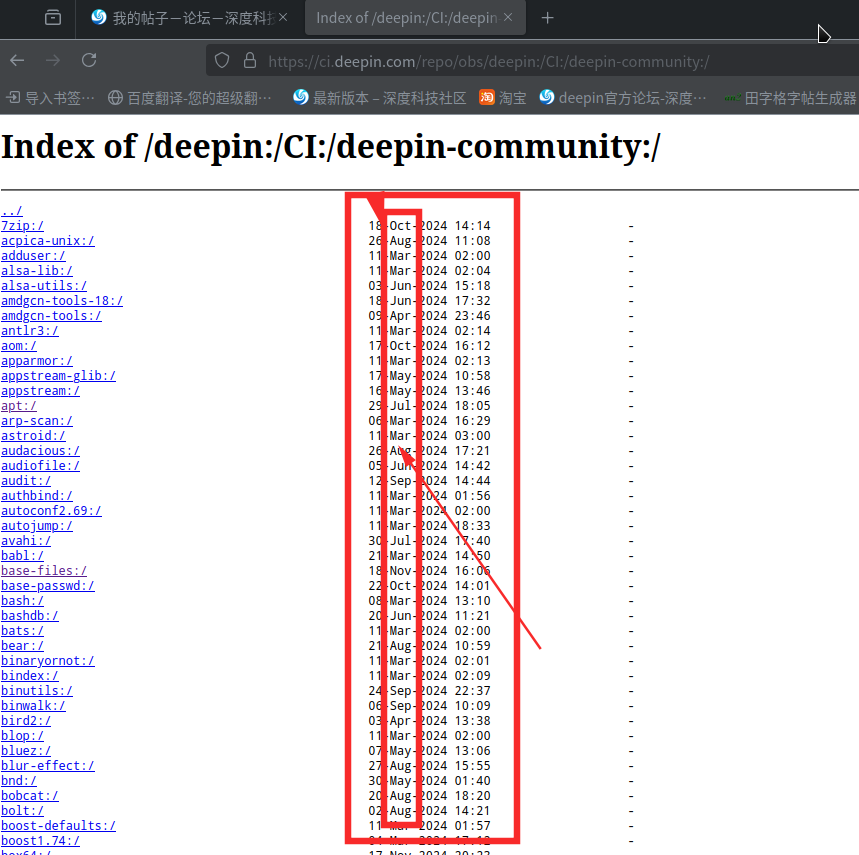
Task: Open the visited 'apt:/' directory link
Action: tap(19, 406)
